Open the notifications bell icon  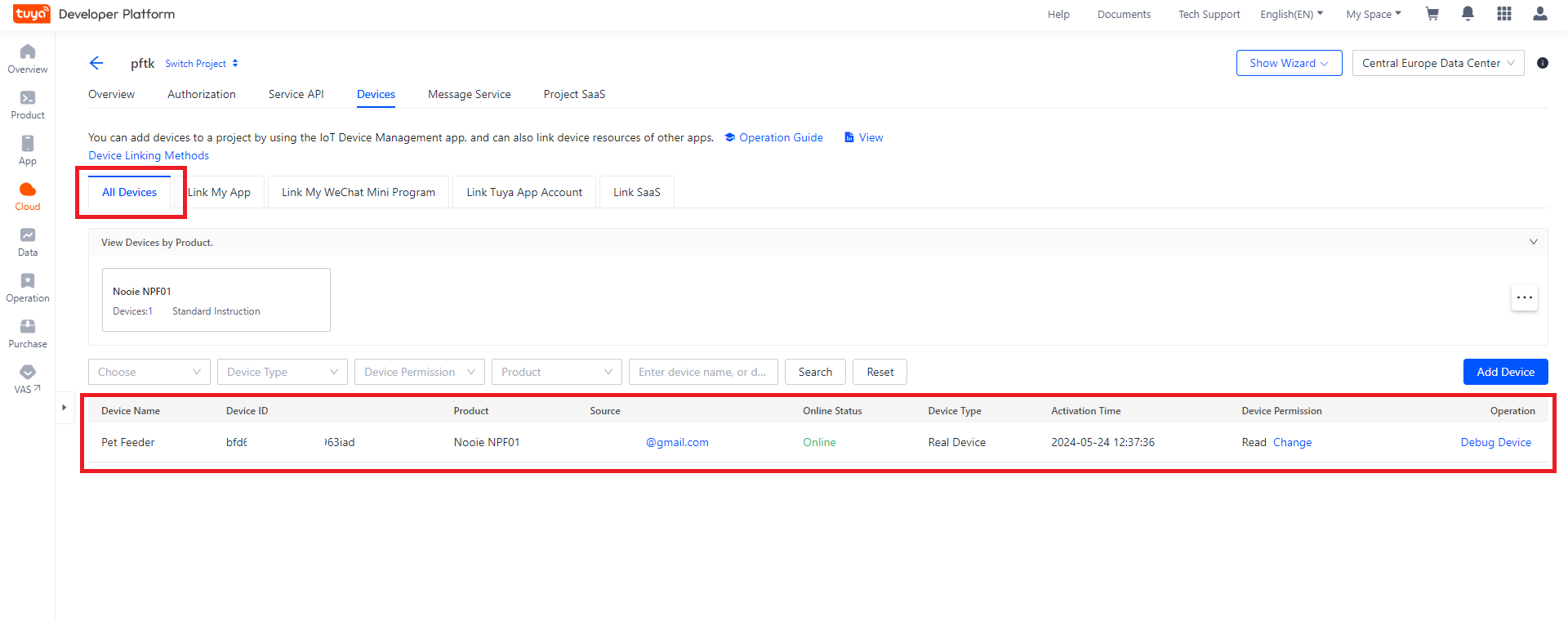click(1468, 14)
